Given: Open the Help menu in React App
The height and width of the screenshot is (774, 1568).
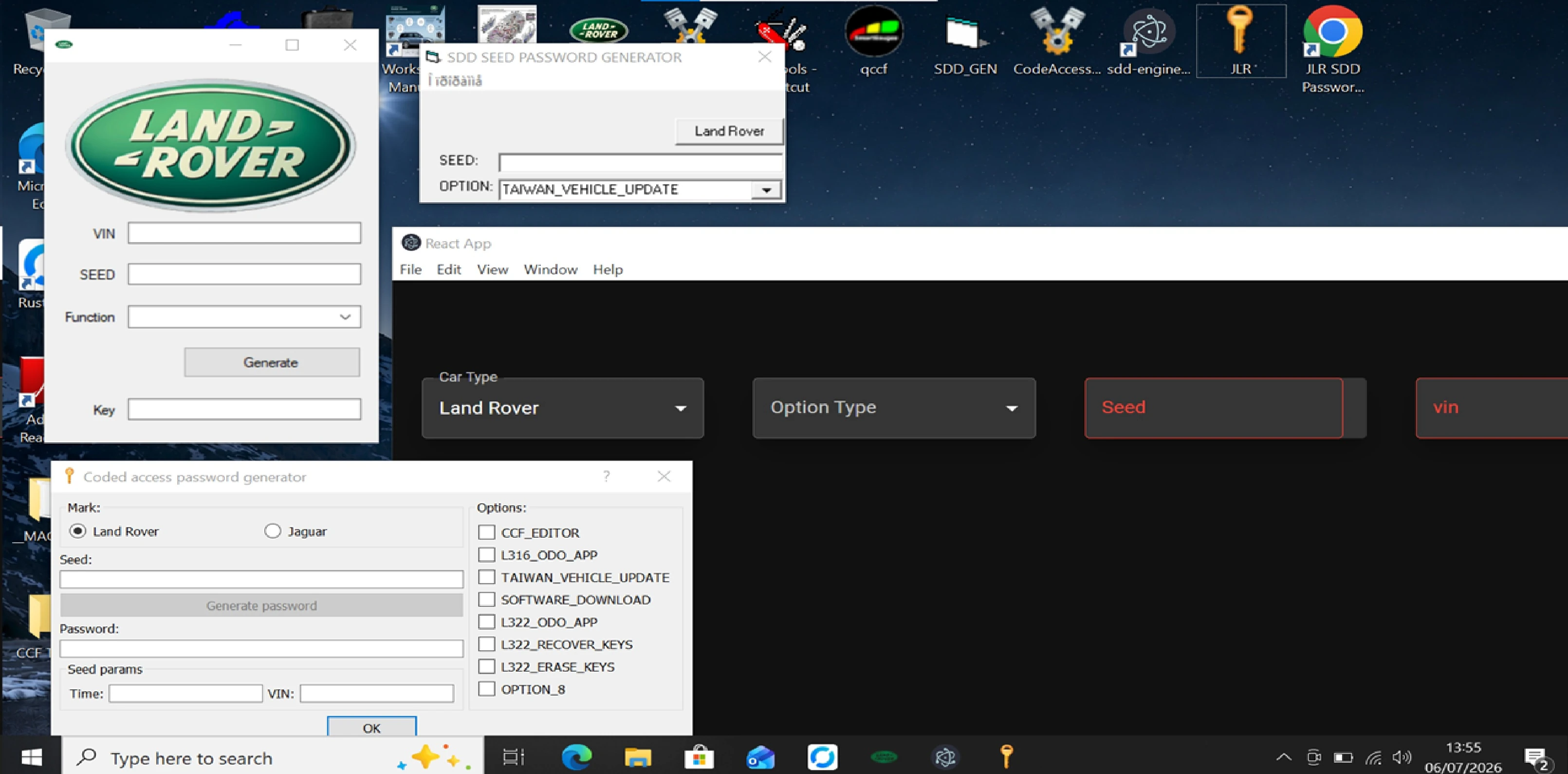Looking at the screenshot, I should [x=608, y=269].
